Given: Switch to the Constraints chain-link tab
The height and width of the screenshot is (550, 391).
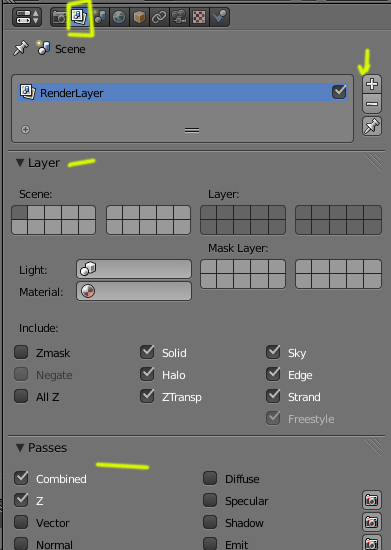Looking at the screenshot, I should [x=159, y=16].
